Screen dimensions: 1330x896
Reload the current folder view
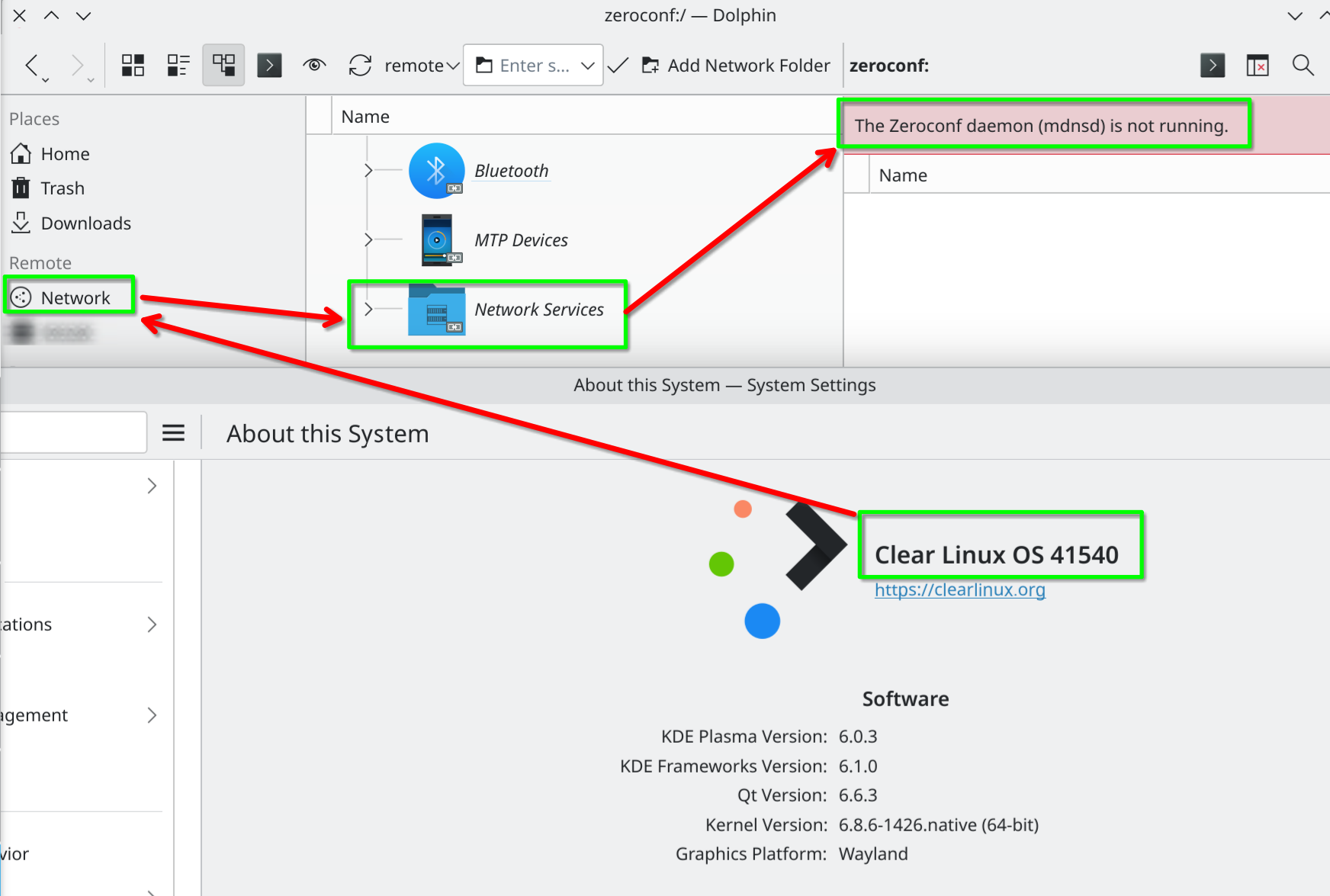coord(360,66)
